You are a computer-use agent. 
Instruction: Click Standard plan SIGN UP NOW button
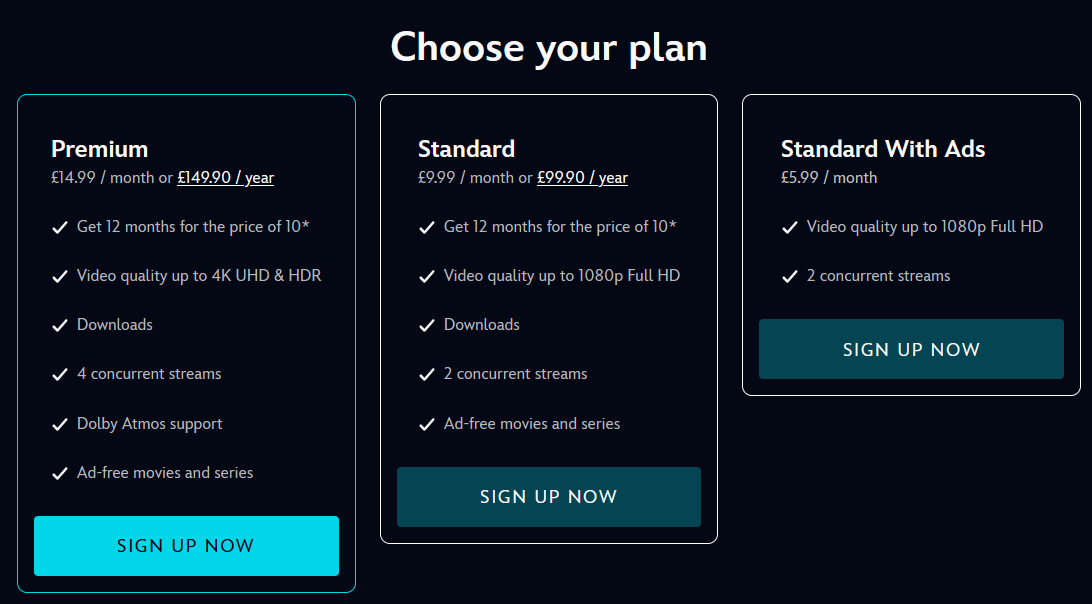click(x=548, y=497)
